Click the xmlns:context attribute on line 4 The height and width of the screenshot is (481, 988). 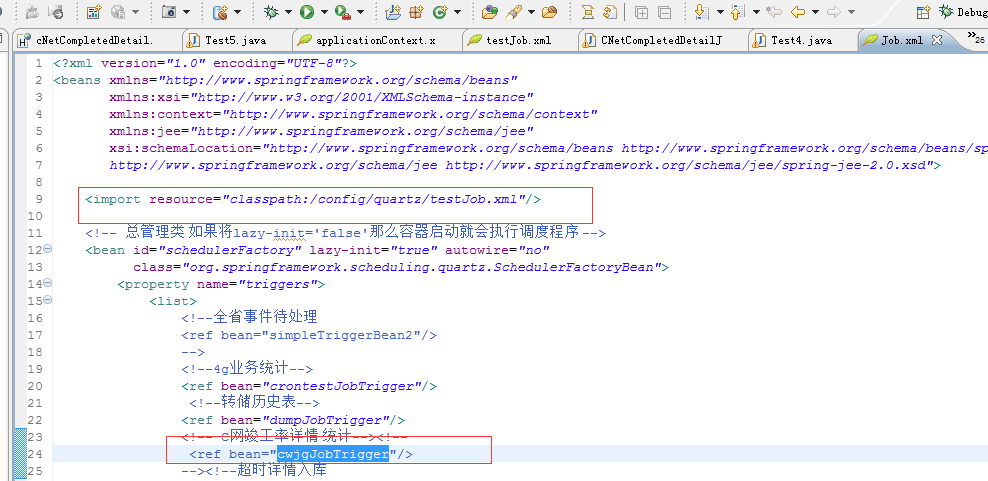(353, 114)
